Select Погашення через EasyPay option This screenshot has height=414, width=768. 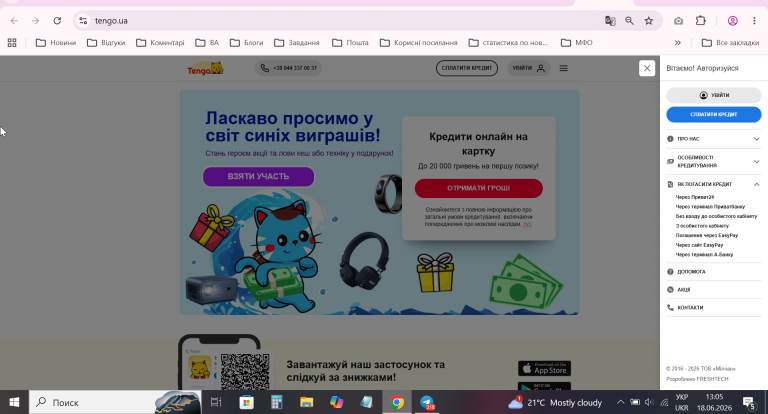tap(707, 235)
